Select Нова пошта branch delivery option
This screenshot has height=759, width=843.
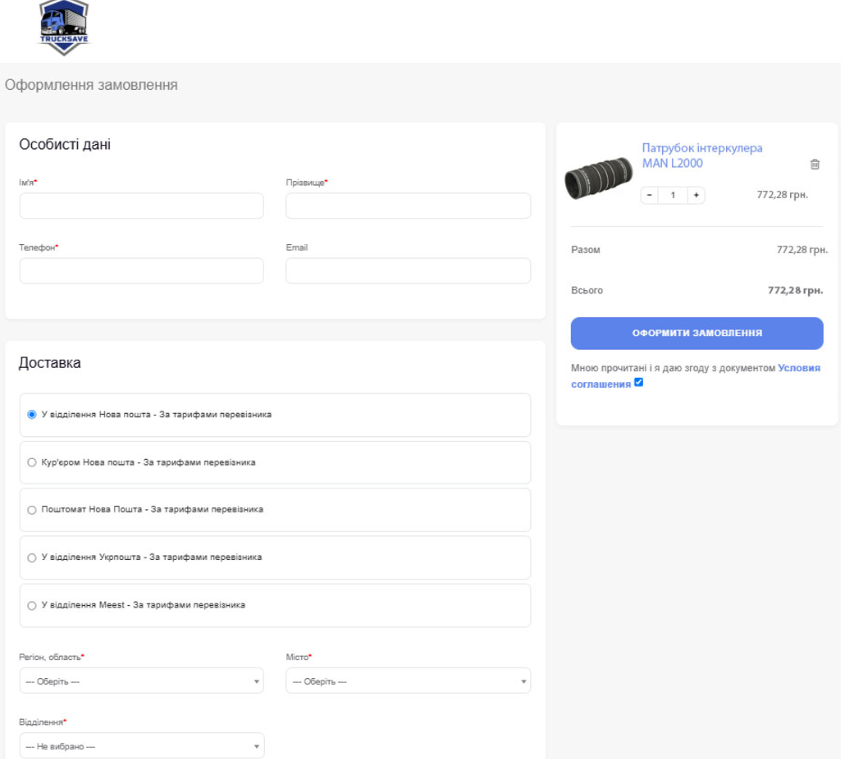tap(32, 414)
